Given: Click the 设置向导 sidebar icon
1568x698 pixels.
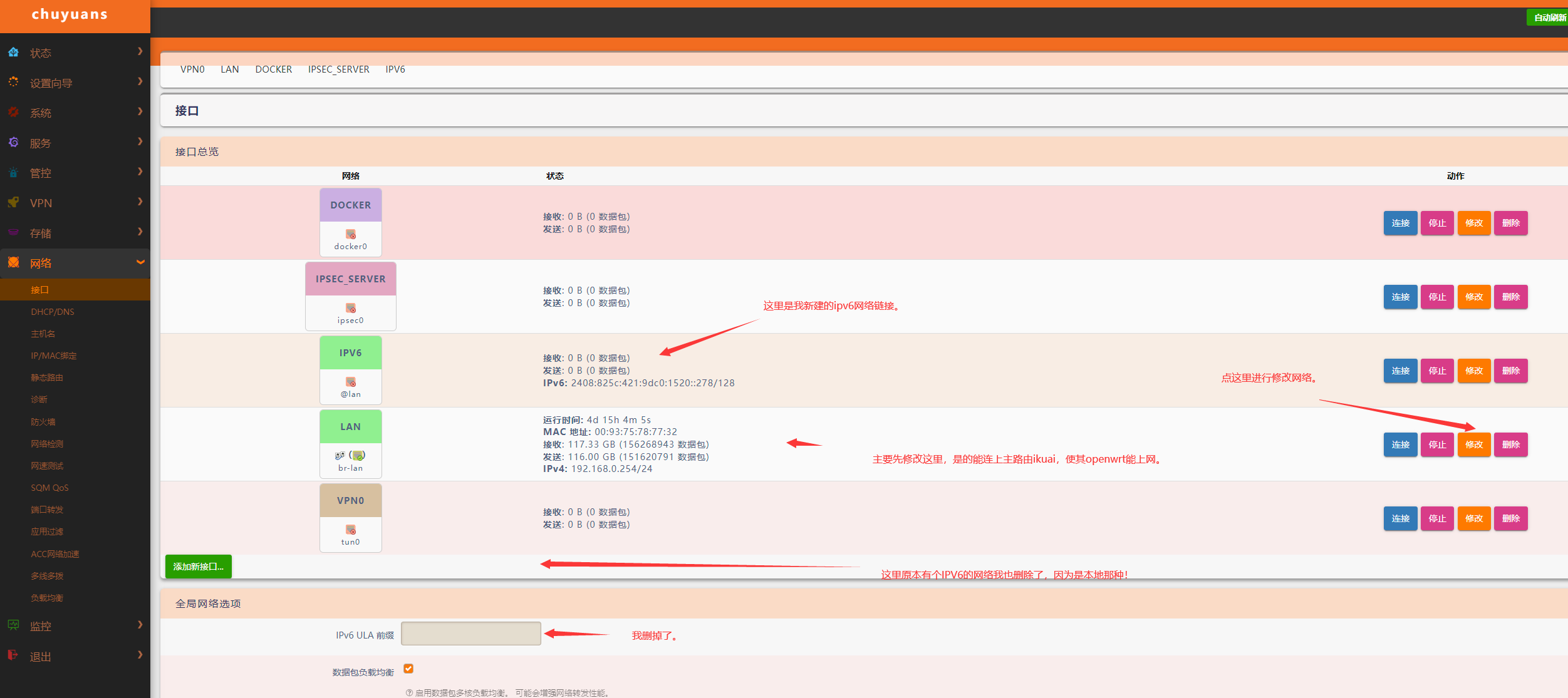Looking at the screenshot, I should 13,82.
